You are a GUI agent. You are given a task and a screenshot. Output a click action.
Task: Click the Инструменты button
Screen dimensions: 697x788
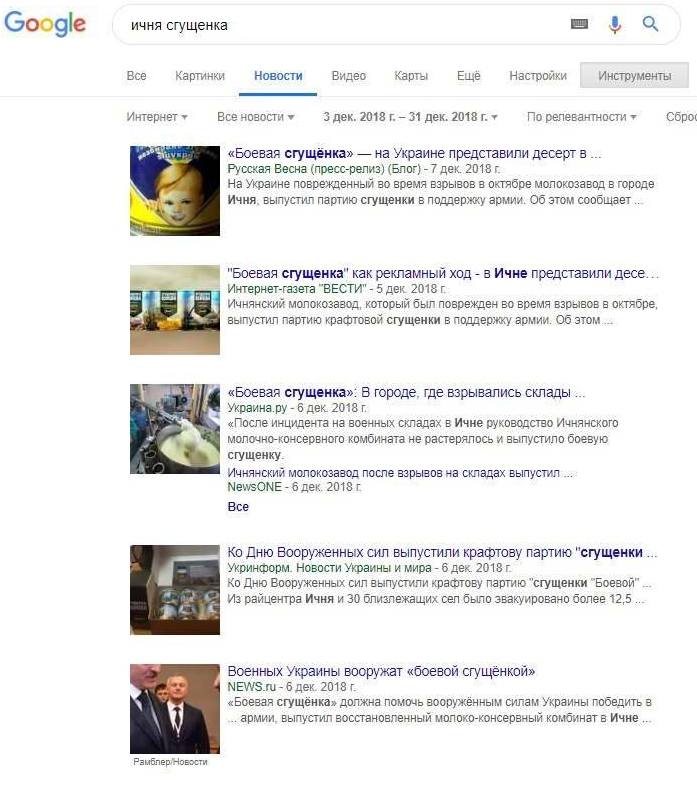tap(634, 75)
